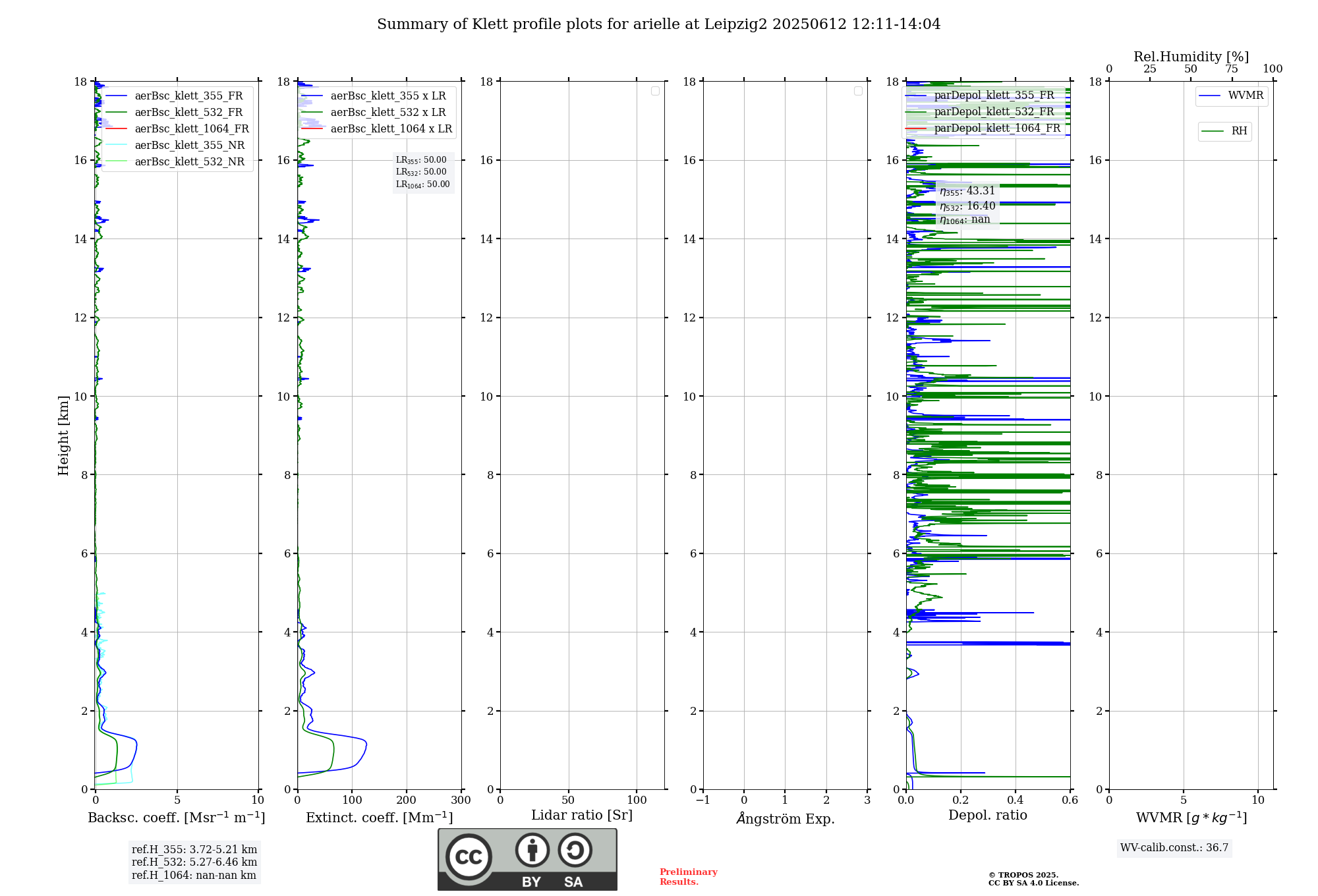
Task: Click the ref.H_532: 5.27-6.46 km line
Action: [194, 862]
